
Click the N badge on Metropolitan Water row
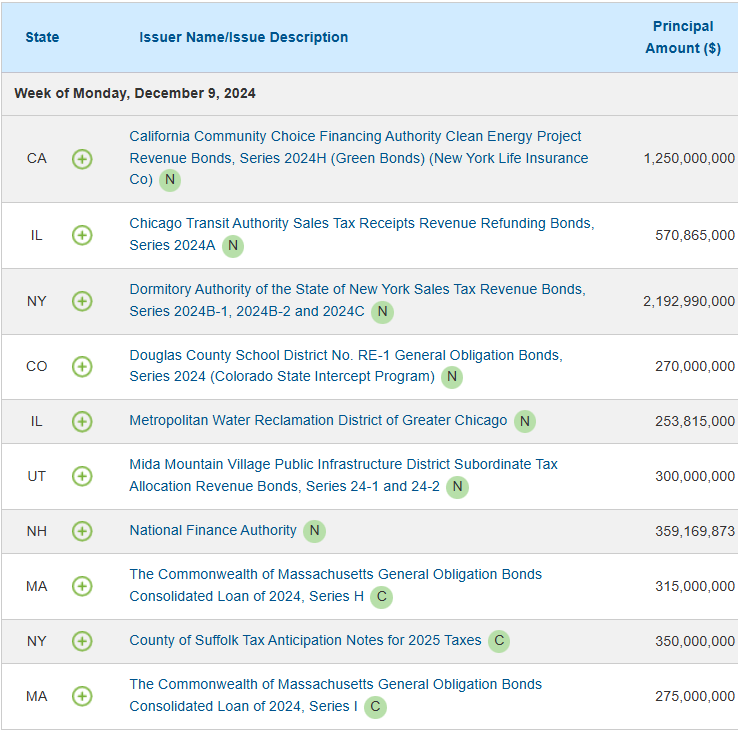525,421
